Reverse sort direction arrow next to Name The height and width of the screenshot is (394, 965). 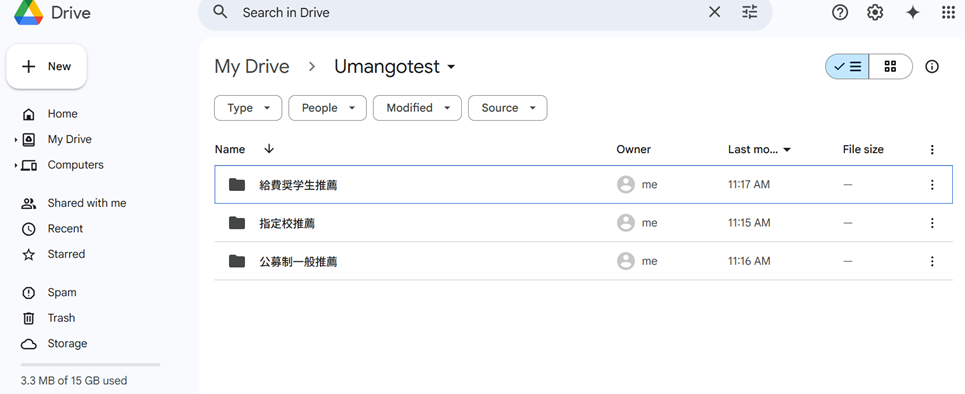(269, 149)
